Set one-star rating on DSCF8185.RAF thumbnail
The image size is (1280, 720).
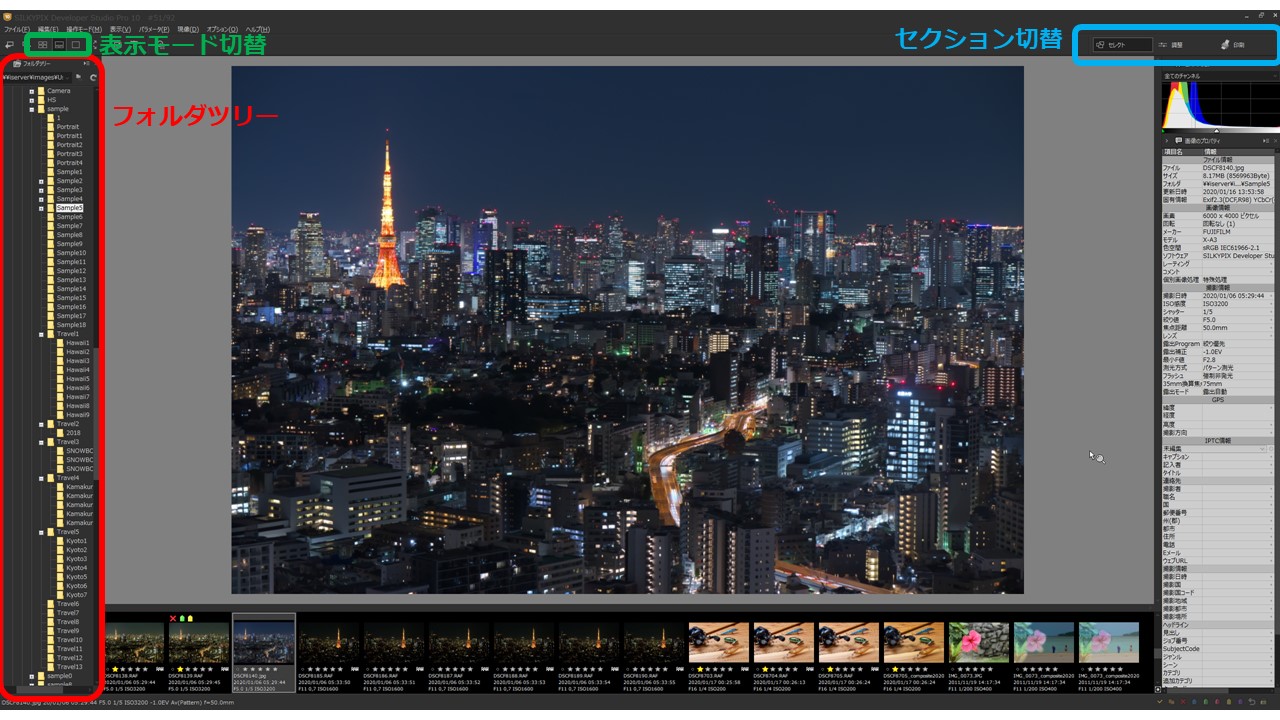pyautogui.click(x=310, y=668)
